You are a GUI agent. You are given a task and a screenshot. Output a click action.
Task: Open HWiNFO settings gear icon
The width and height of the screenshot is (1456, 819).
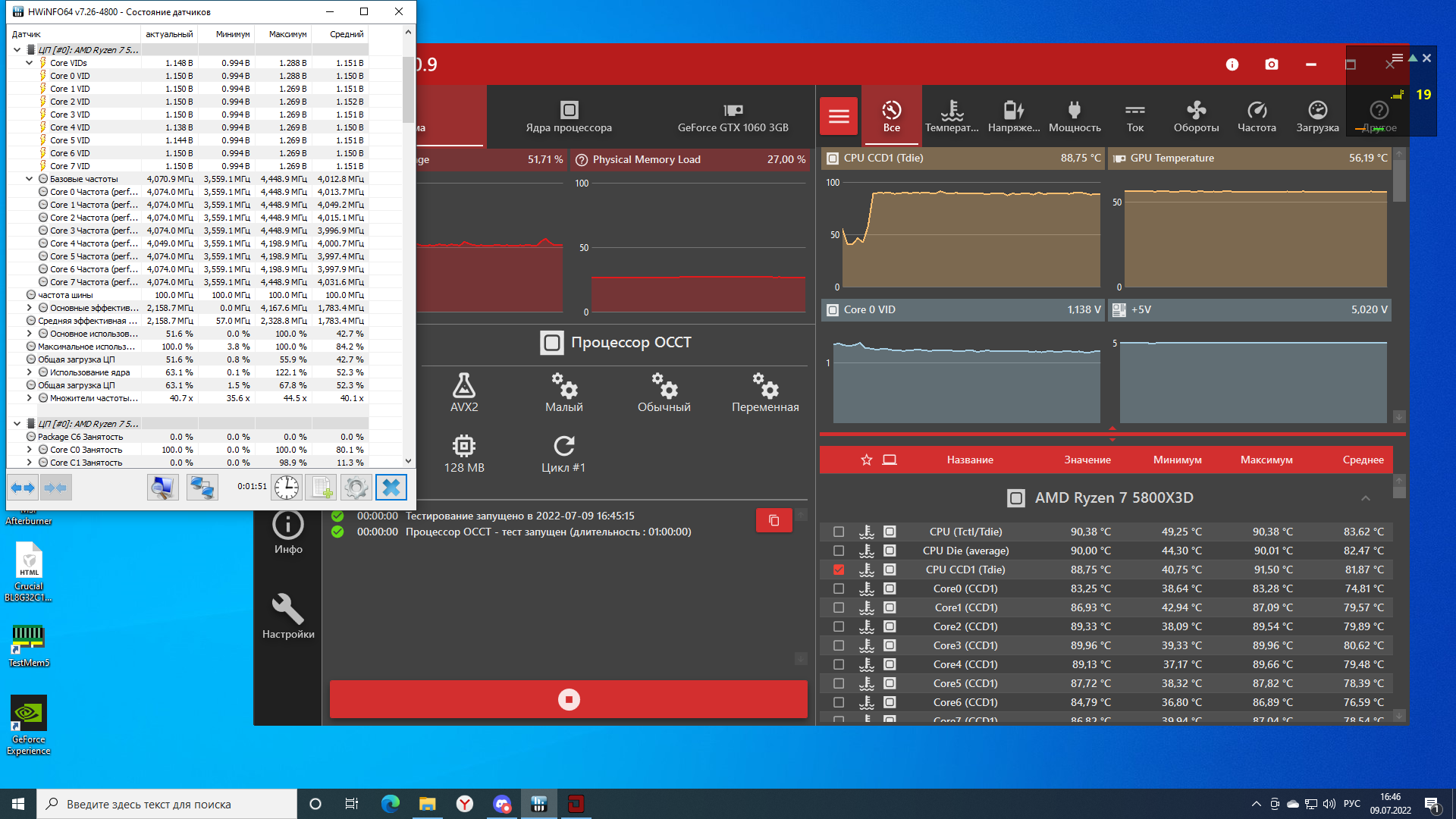tap(356, 487)
